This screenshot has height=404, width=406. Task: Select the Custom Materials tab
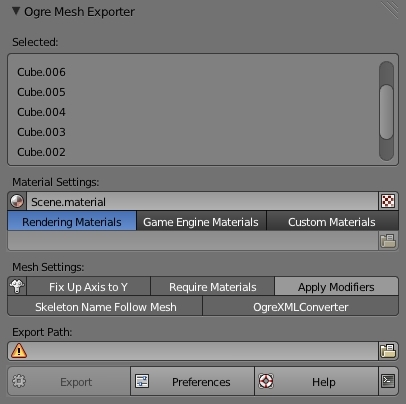[332, 222]
